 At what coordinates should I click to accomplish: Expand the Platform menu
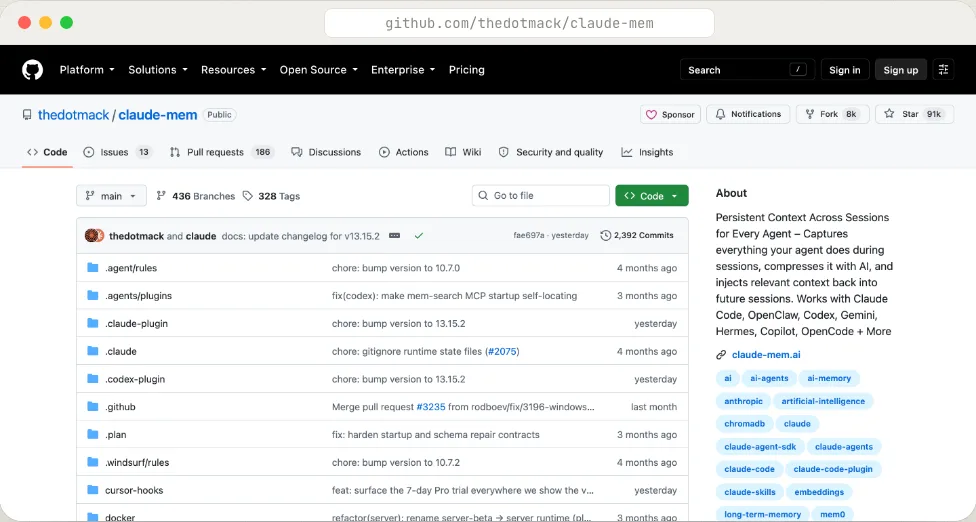click(87, 70)
